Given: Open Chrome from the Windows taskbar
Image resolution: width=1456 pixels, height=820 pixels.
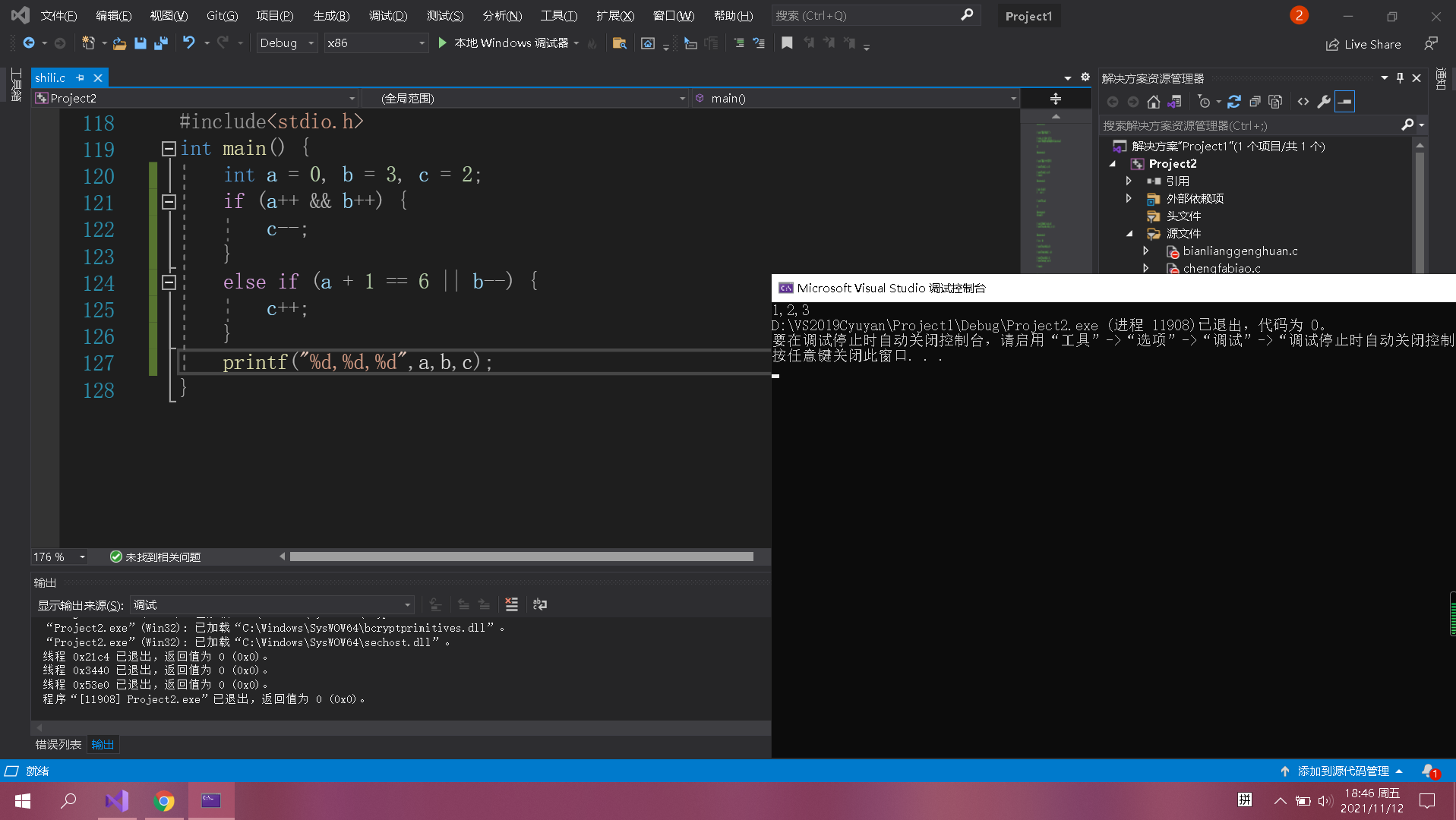Looking at the screenshot, I should click(x=163, y=800).
